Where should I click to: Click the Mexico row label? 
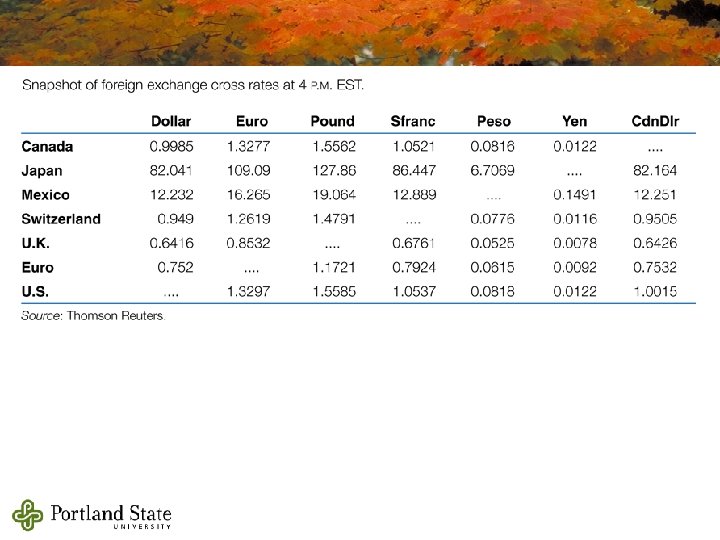[x=45, y=195]
